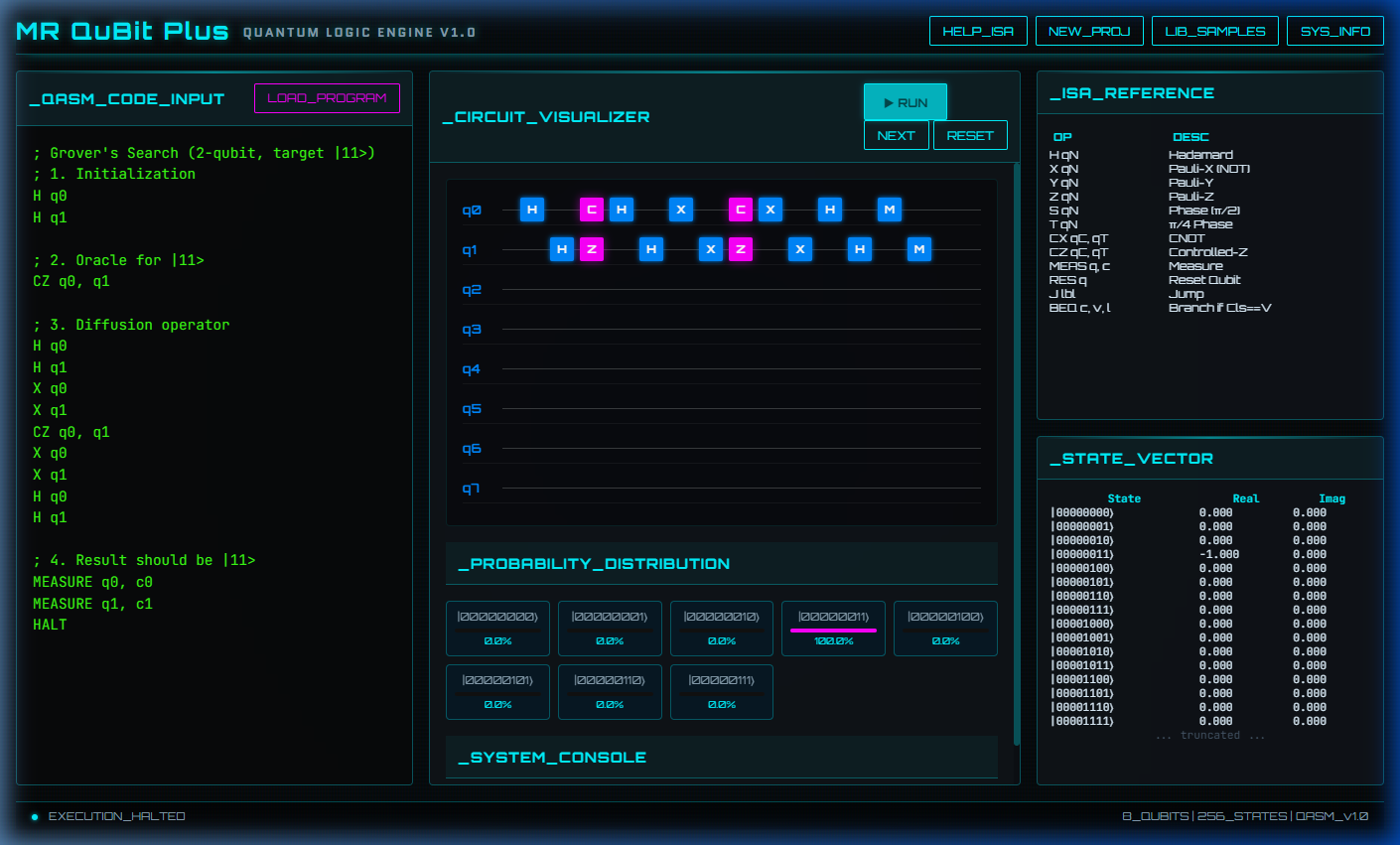Click the first magenta C control gate on q0
The height and width of the screenshot is (845, 1400).
tap(592, 210)
